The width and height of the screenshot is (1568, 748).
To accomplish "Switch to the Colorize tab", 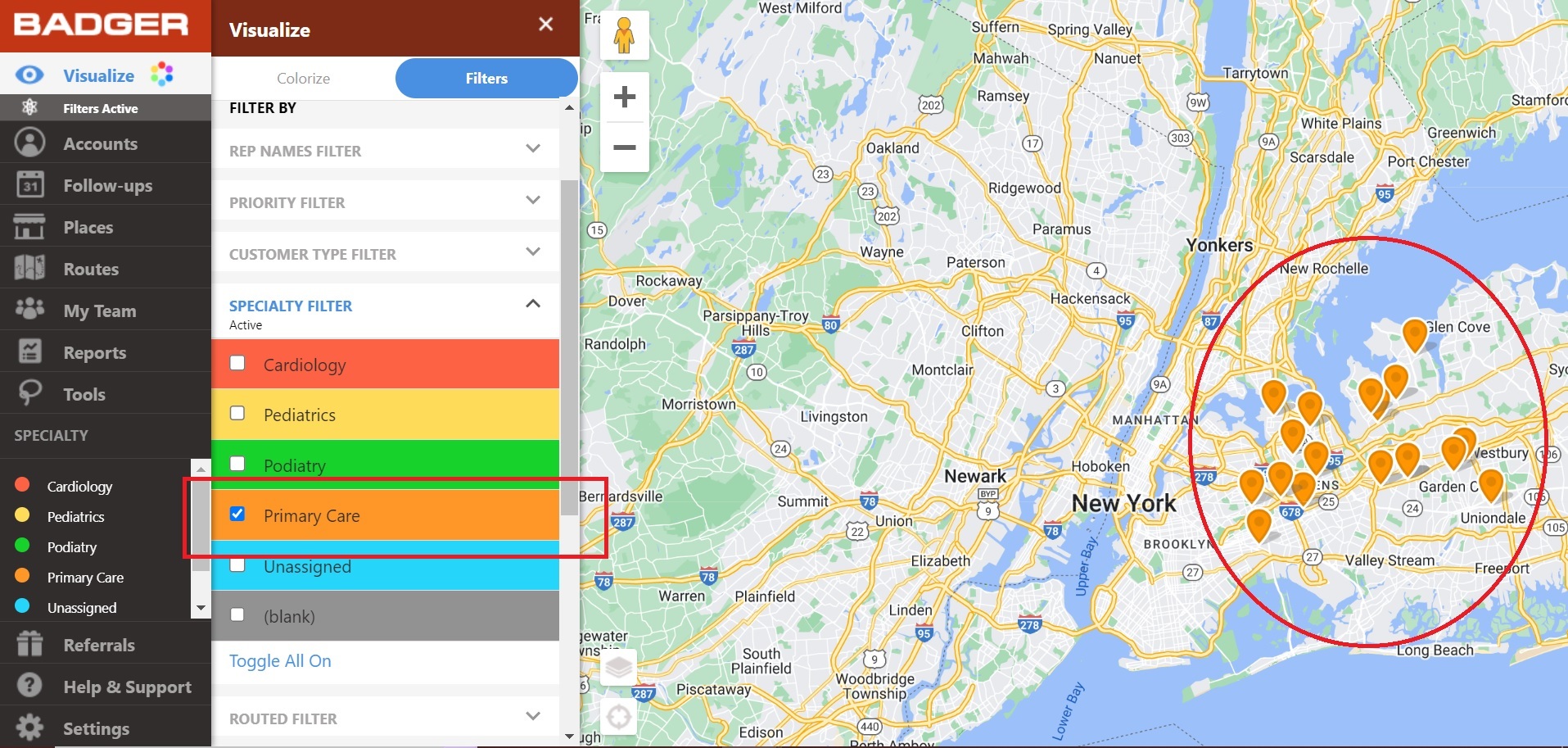I will coord(303,79).
